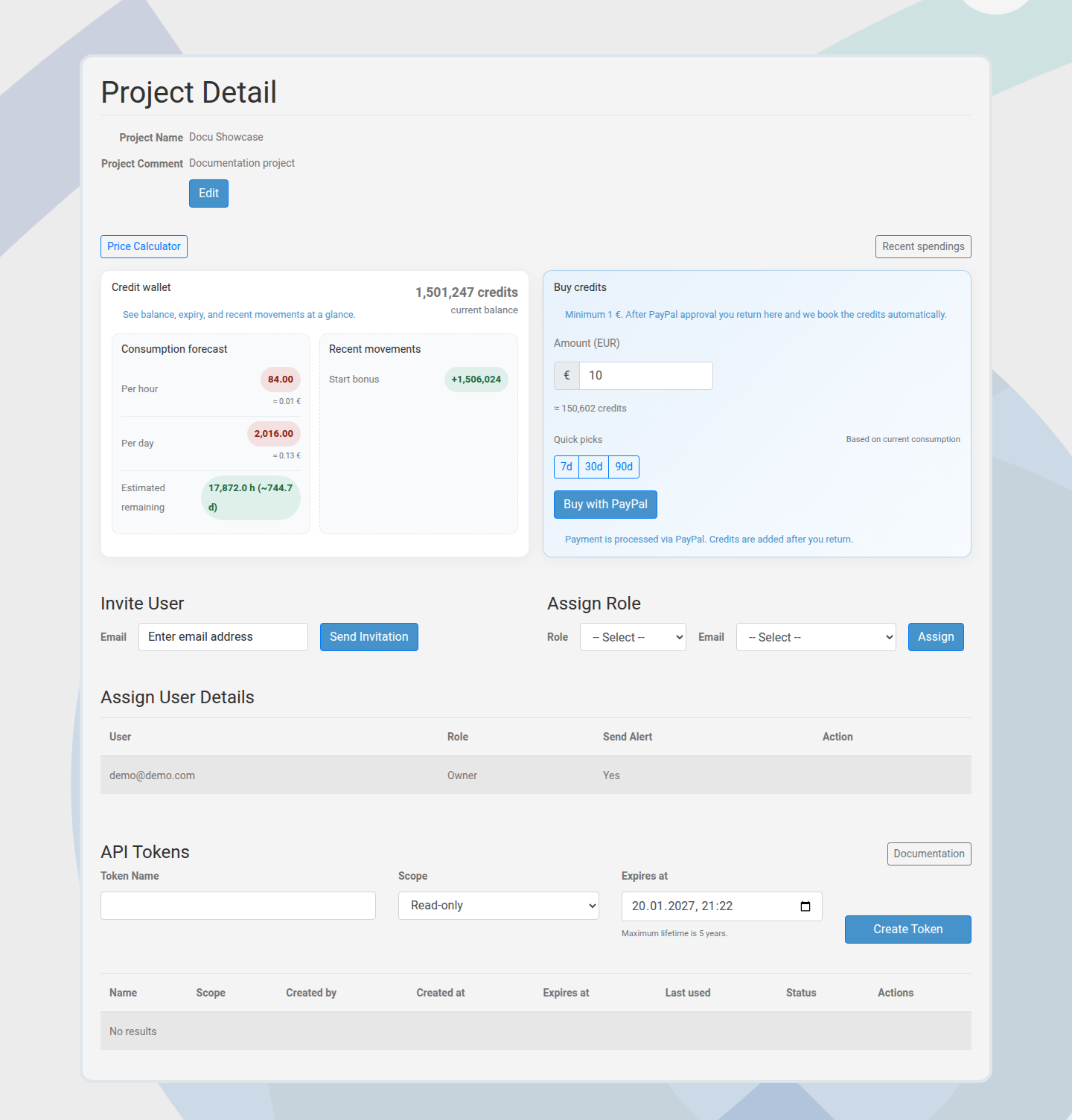The image size is (1072, 1120).
Task: Click the Assign role button
Action: click(936, 637)
